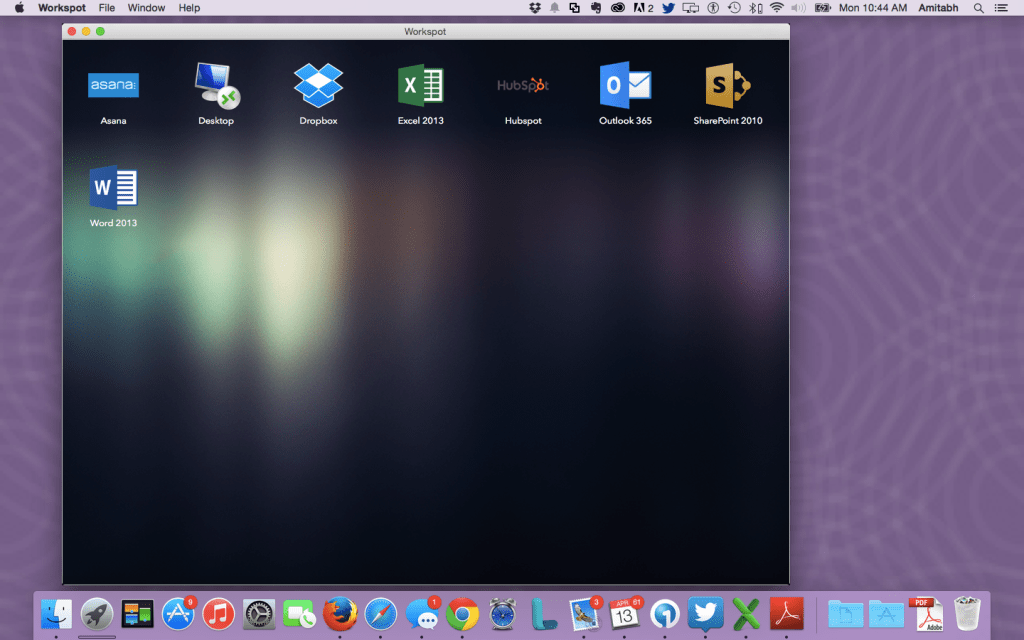The height and width of the screenshot is (640, 1024).
Task: Click the Bluetooth status icon
Action: tap(755, 8)
